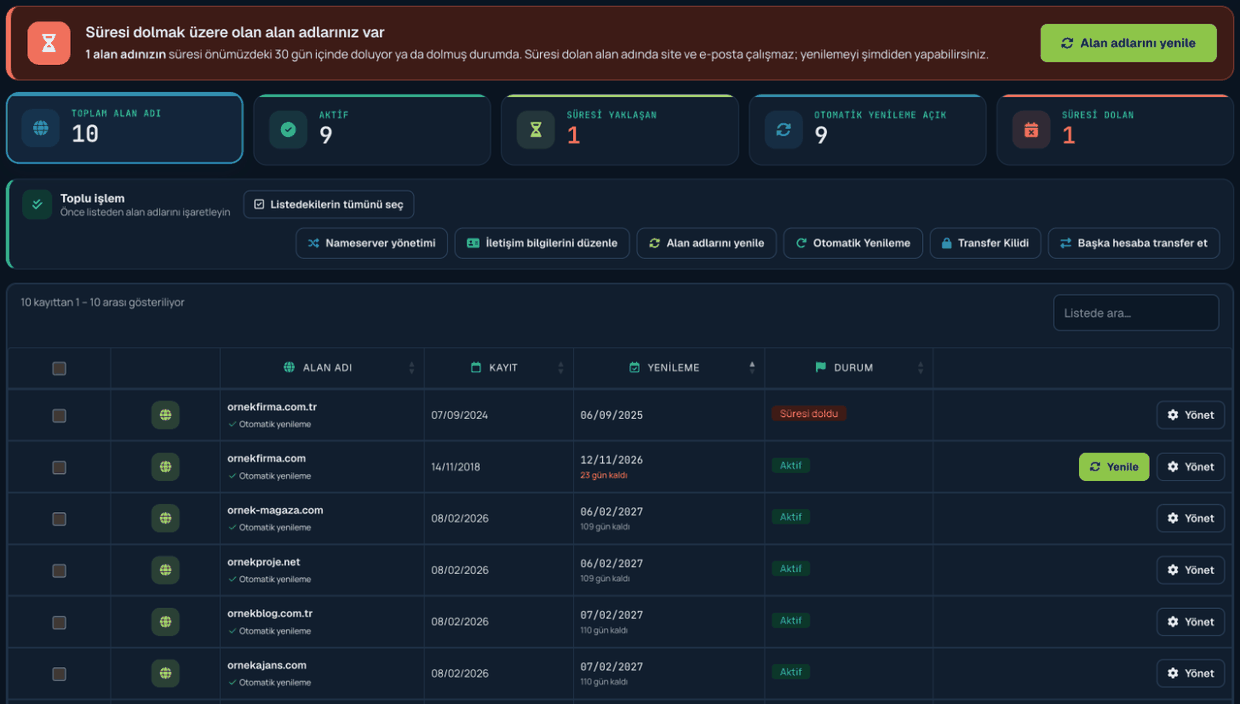Image resolution: width=1240 pixels, height=704 pixels.
Task: Open Yönet for ornekblog.com.tr
Action: [x=1190, y=622]
